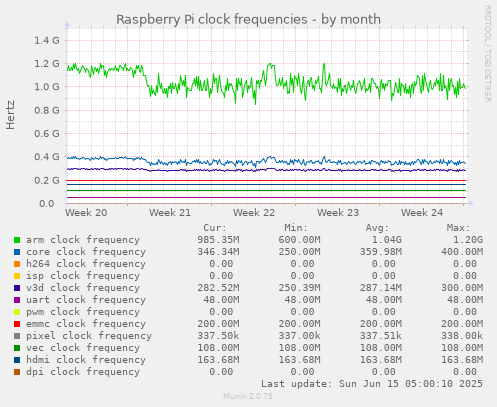Select the 'hdmi clock frequency' legend label
The height and width of the screenshot is (407, 497).
[86, 360]
